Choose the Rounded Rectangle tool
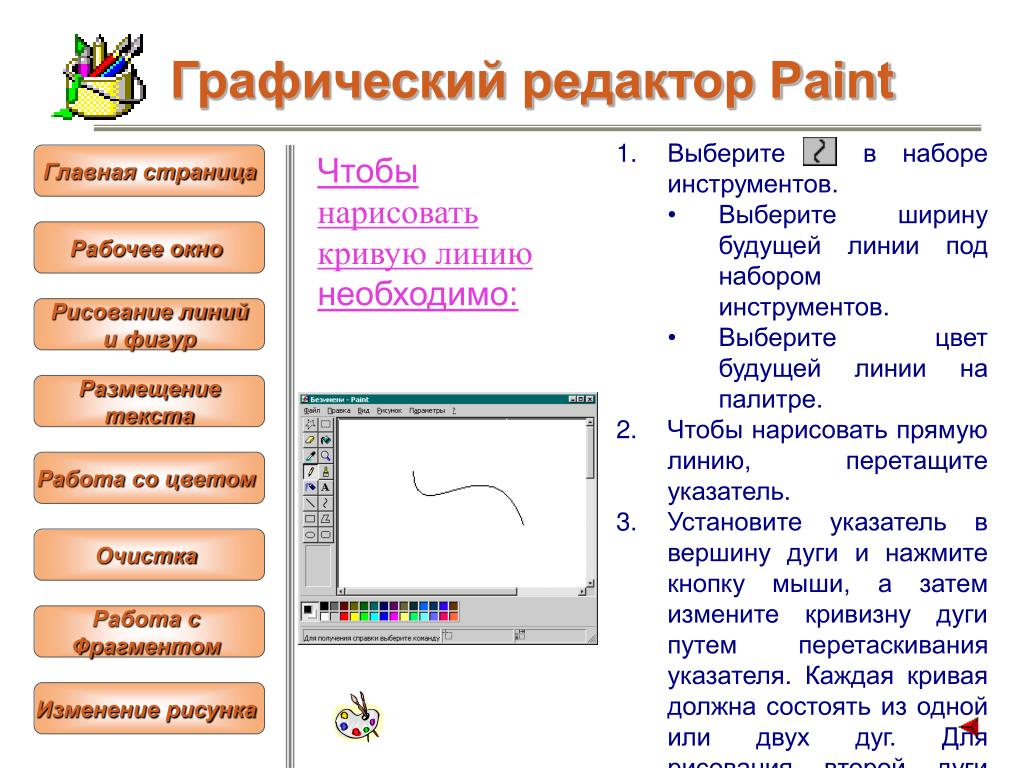1024x768 pixels. 325,534
